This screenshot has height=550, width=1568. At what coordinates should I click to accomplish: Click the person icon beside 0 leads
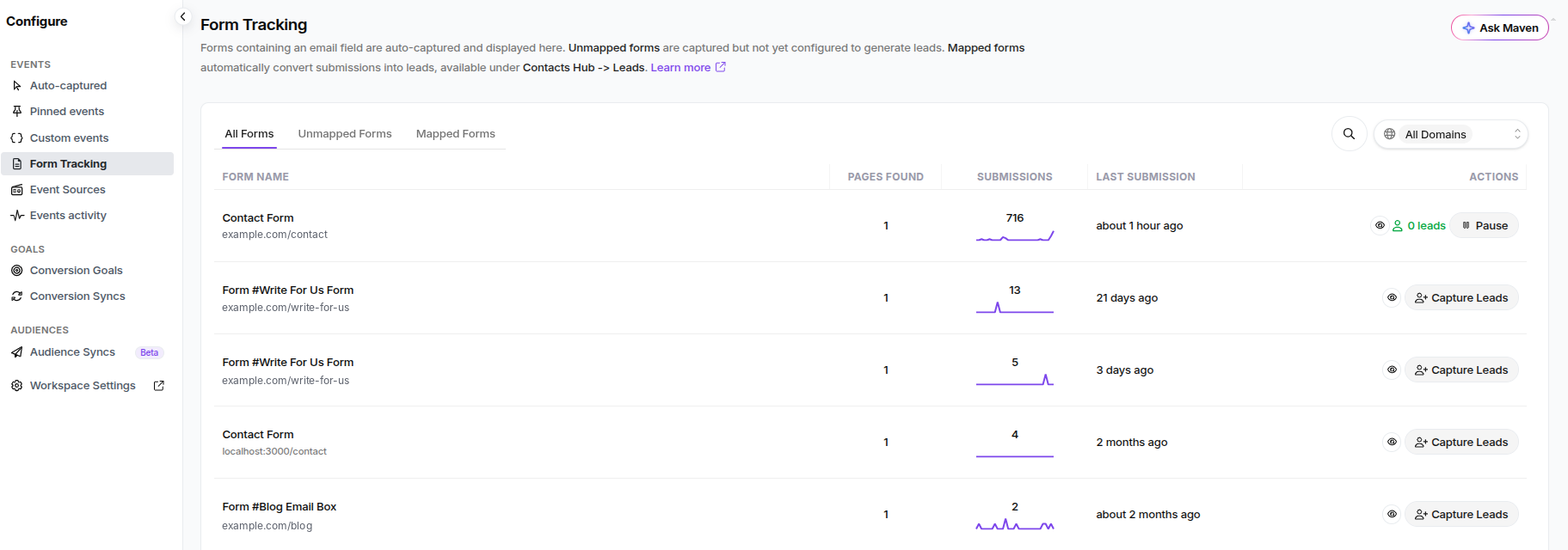click(1398, 226)
